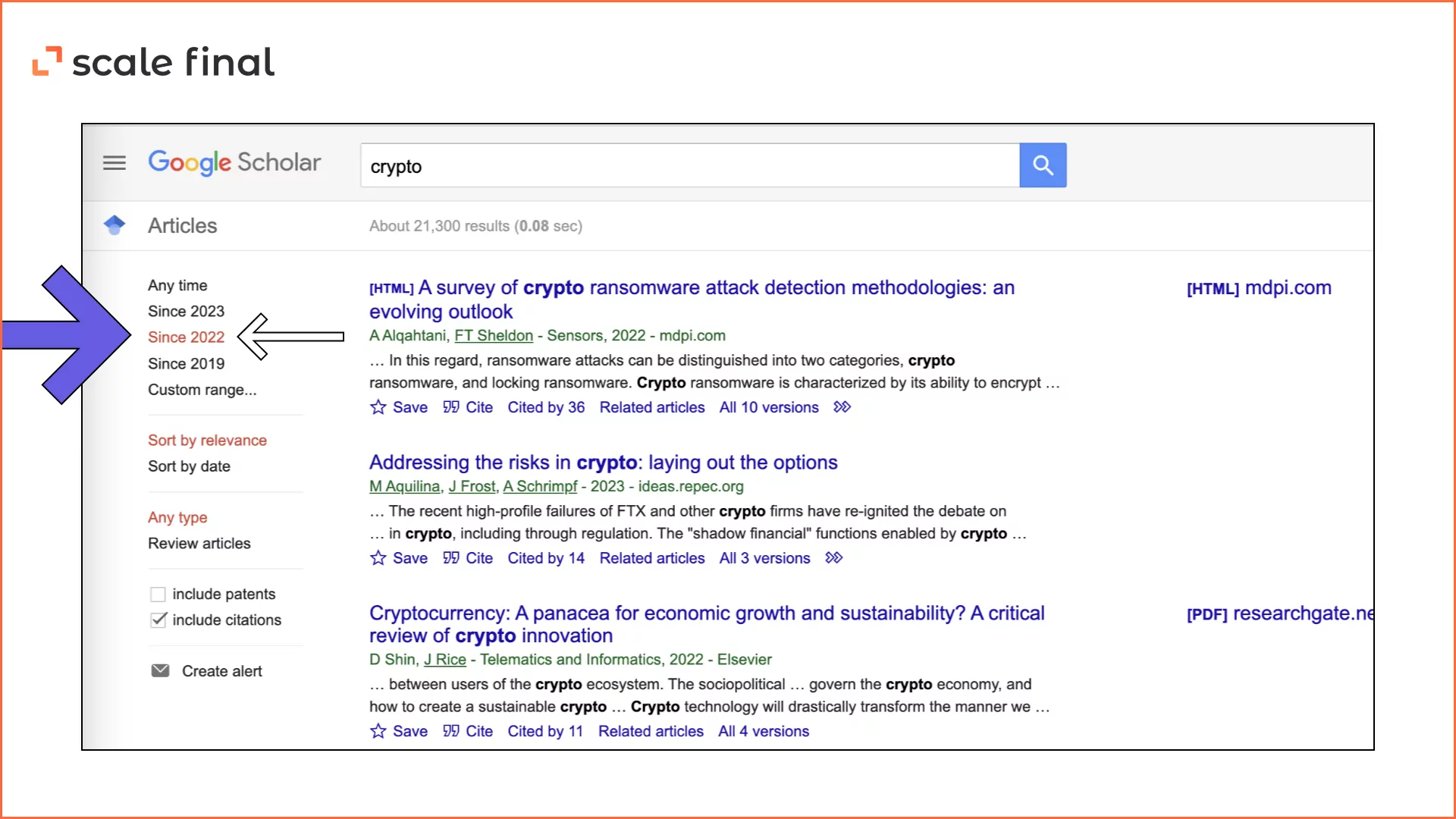Select Sort by date
Image resolution: width=1456 pixels, height=819 pixels.
tap(189, 466)
